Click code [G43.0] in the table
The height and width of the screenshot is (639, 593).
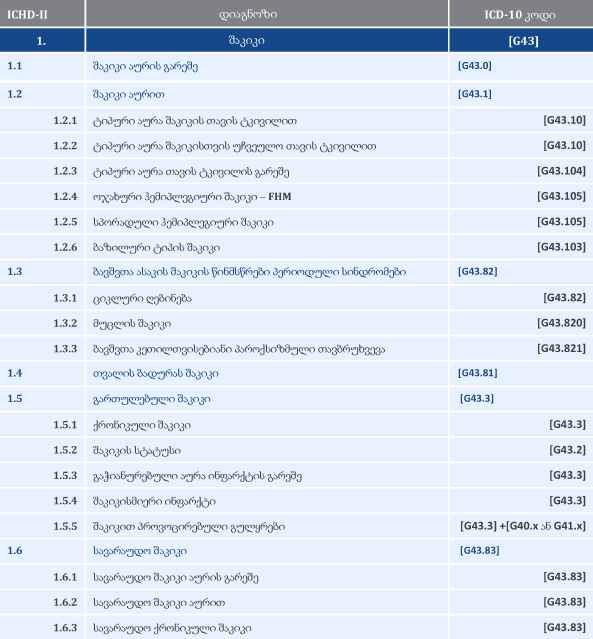pos(474,66)
